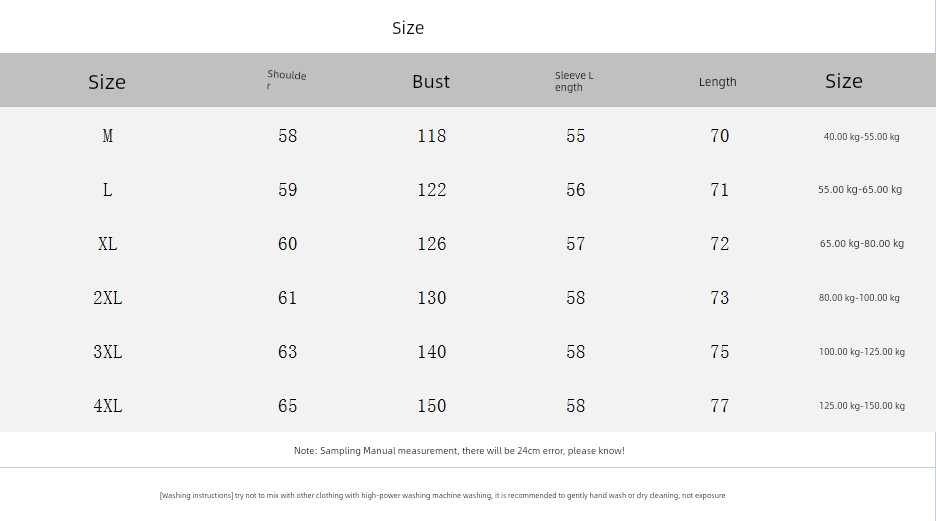The image size is (936, 521).
Task: Click the manual measurement error note
Action: 459,451
